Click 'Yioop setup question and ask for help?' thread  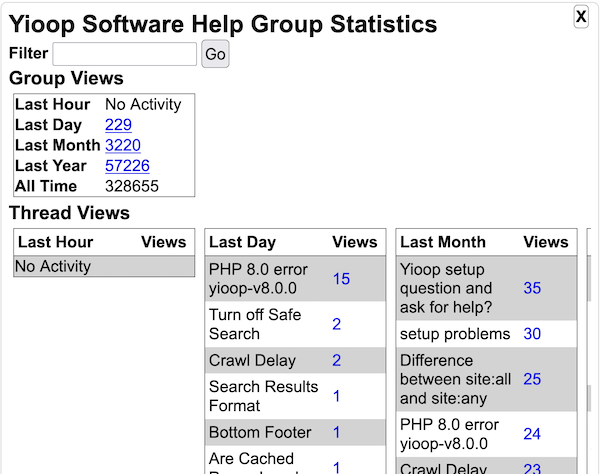(x=446, y=288)
